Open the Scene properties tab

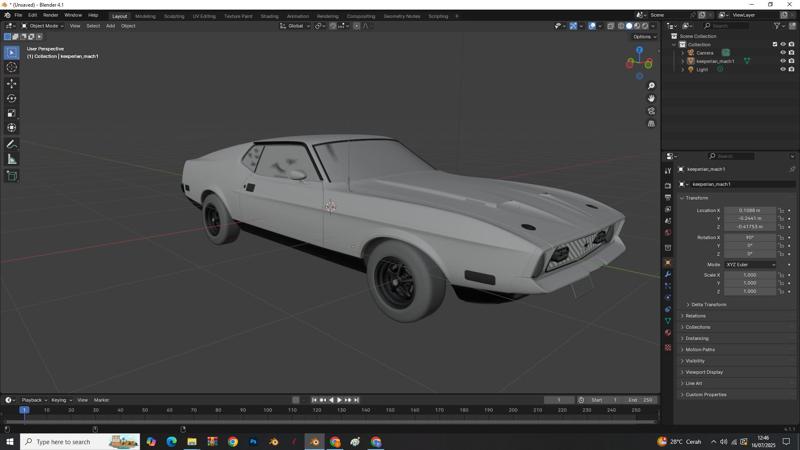pyautogui.click(x=668, y=221)
